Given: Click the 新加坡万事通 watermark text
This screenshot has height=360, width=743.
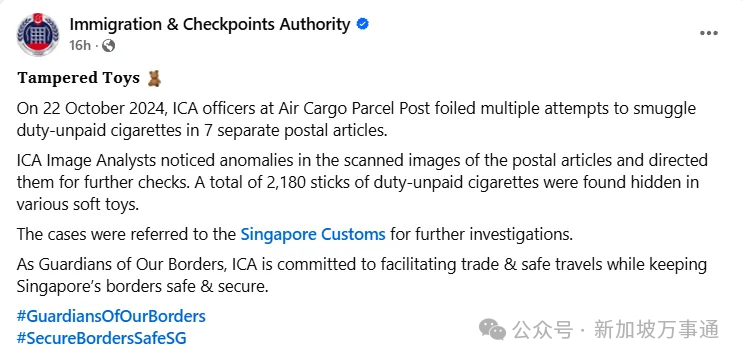Looking at the screenshot, I should point(657,330).
